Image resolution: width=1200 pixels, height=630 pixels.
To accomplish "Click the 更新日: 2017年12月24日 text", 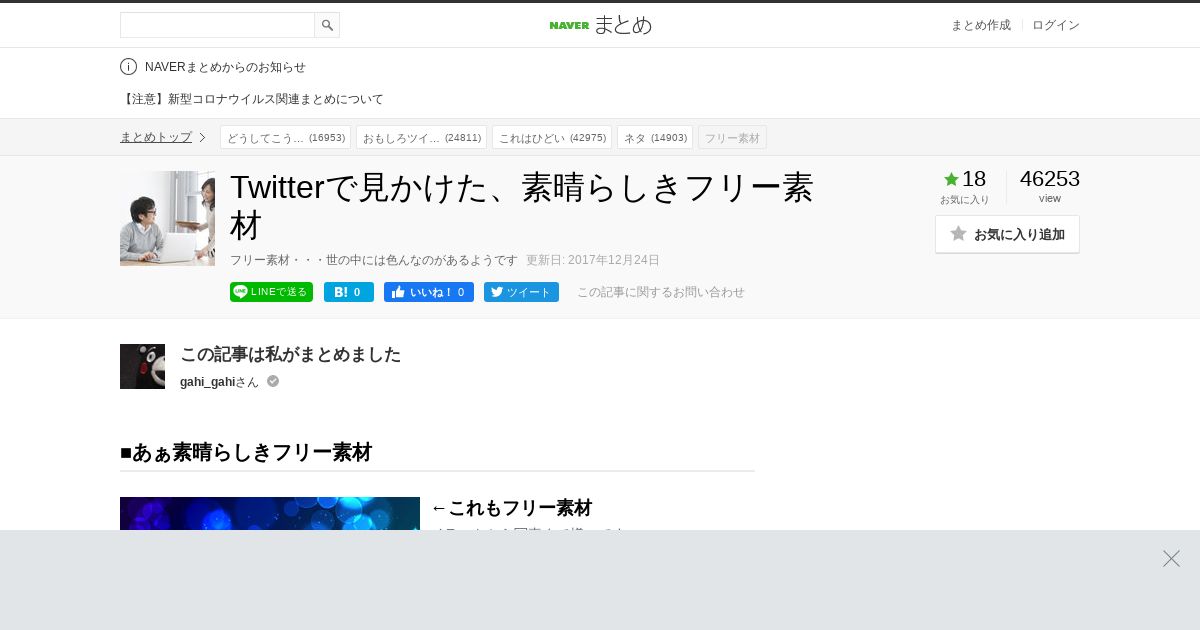I will pos(593,260).
